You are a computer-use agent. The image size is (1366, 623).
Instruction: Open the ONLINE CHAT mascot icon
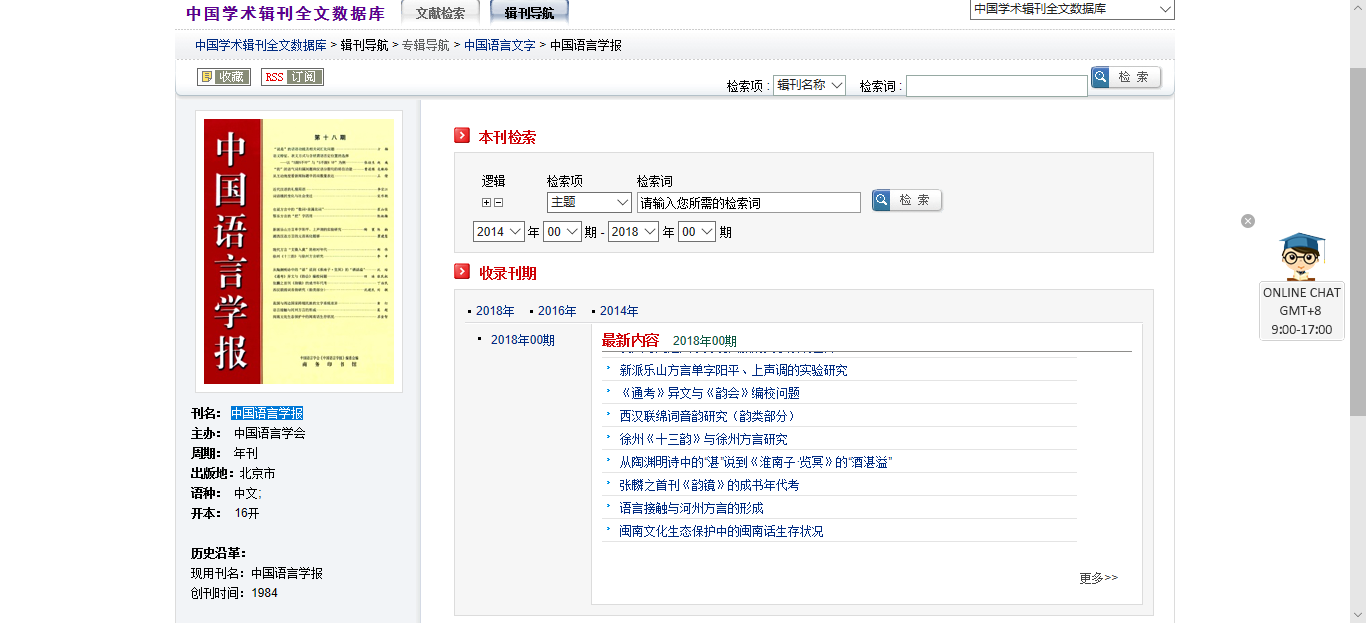tap(1301, 256)
